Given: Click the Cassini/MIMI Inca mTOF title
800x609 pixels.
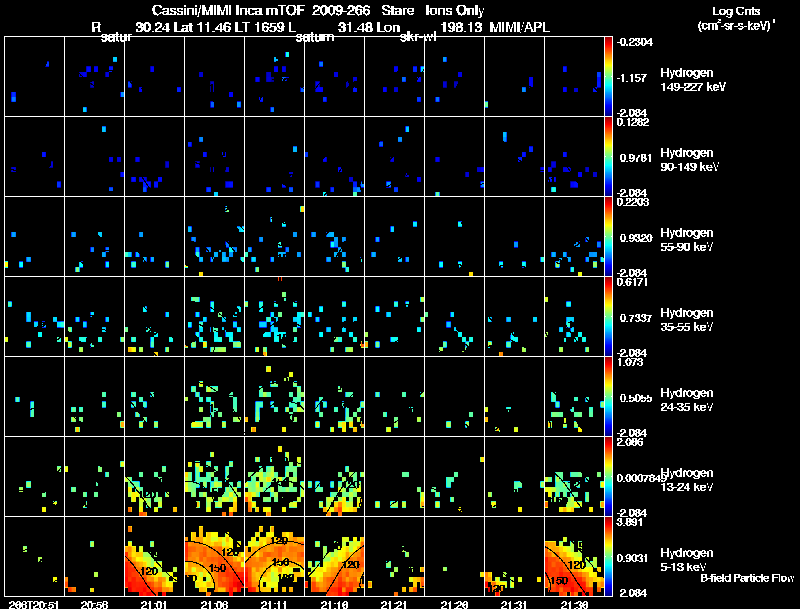Looking at the screenshot, I should point(228,10).
